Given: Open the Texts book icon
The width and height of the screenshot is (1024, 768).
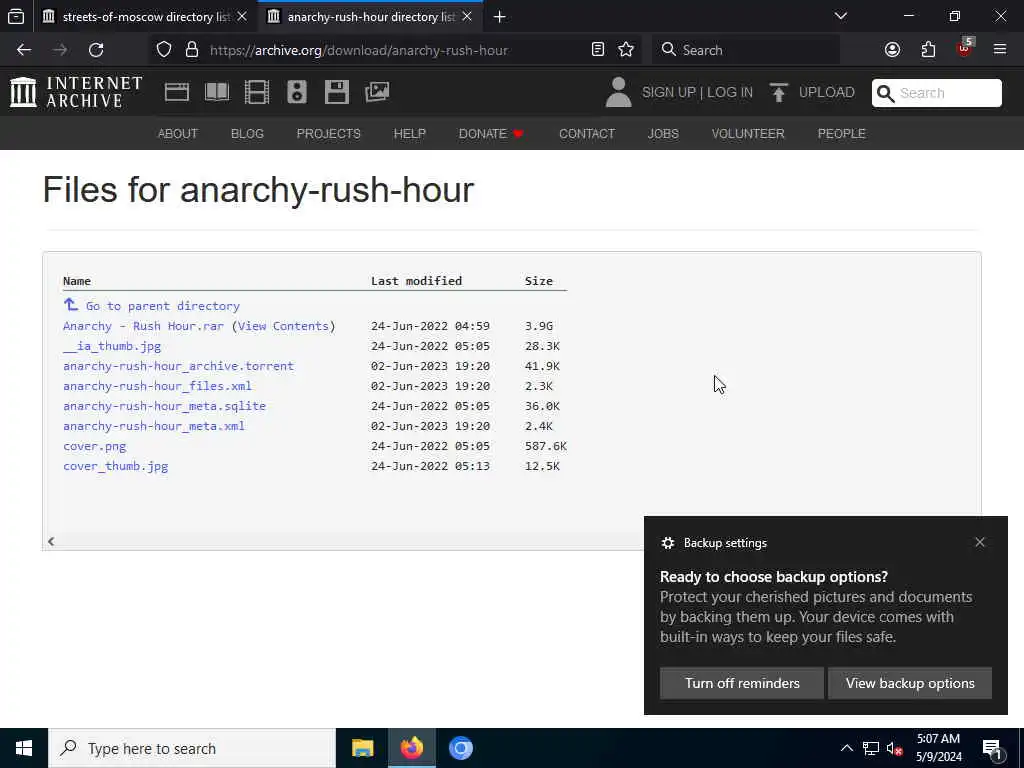Looking at the screenshot, I should (x=217, y=92).
